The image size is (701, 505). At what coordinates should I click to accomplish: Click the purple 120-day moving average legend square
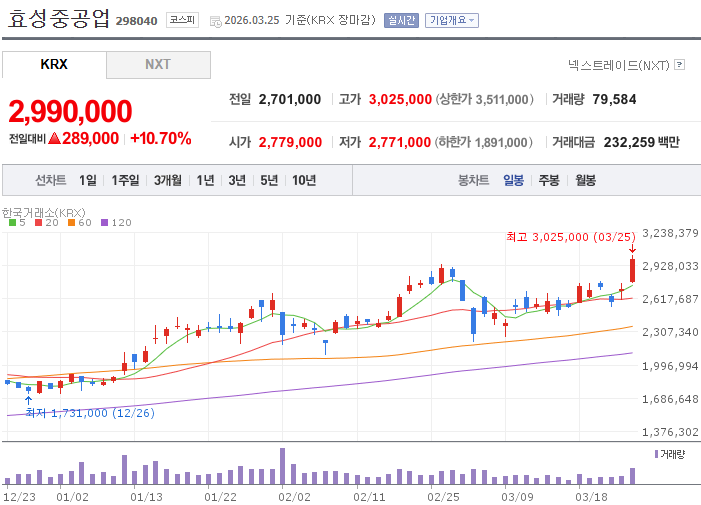105,223
